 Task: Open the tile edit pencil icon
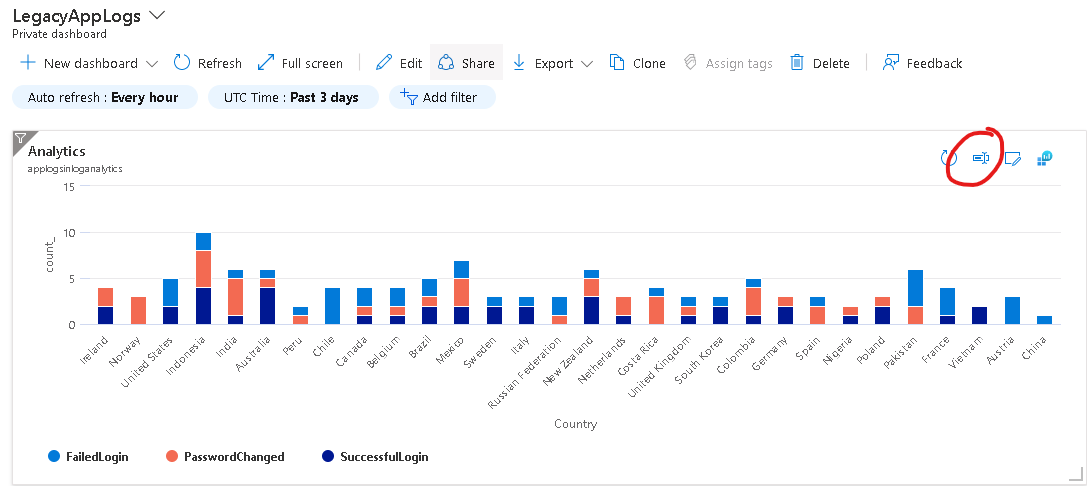coord(1012,158)
